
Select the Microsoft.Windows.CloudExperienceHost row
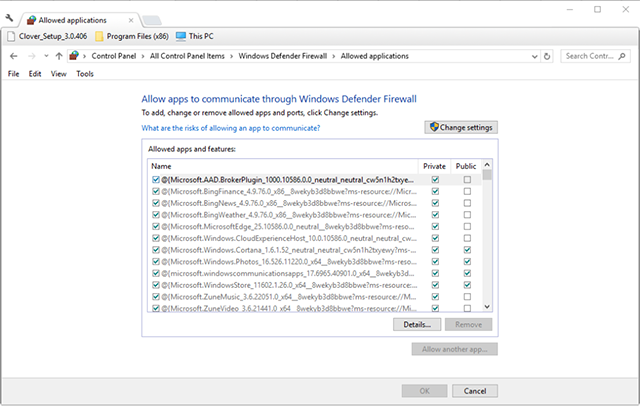coord(315,238)
